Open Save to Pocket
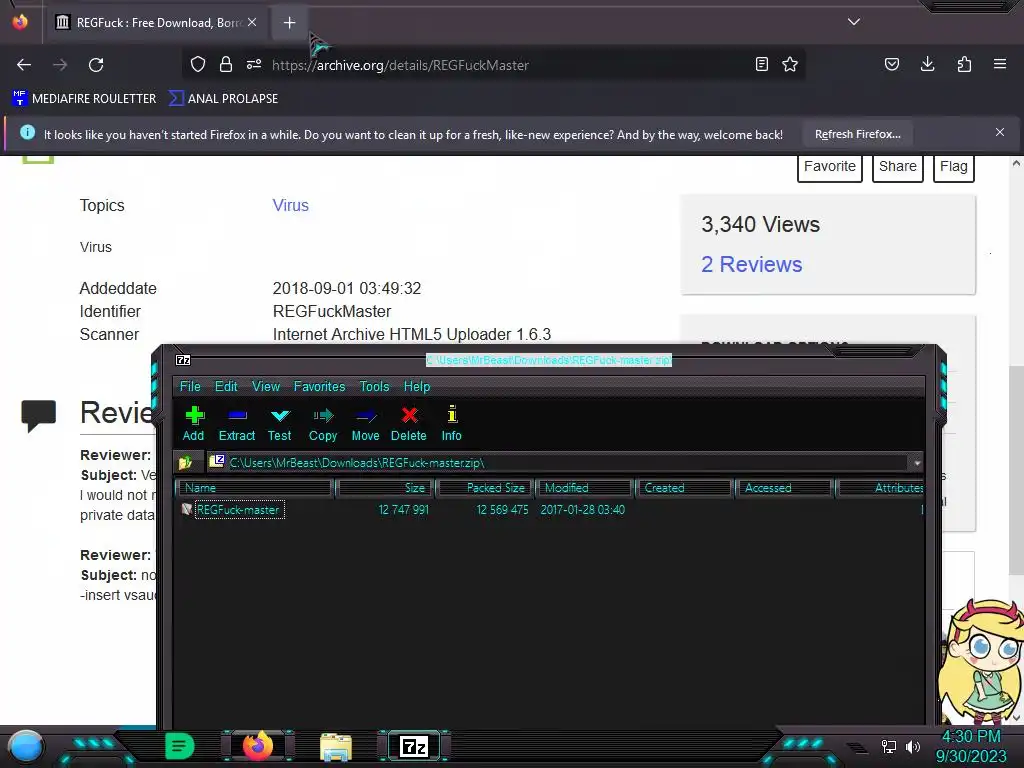The height and width of the screenshot is (768, 1024). tap(892, 64)
